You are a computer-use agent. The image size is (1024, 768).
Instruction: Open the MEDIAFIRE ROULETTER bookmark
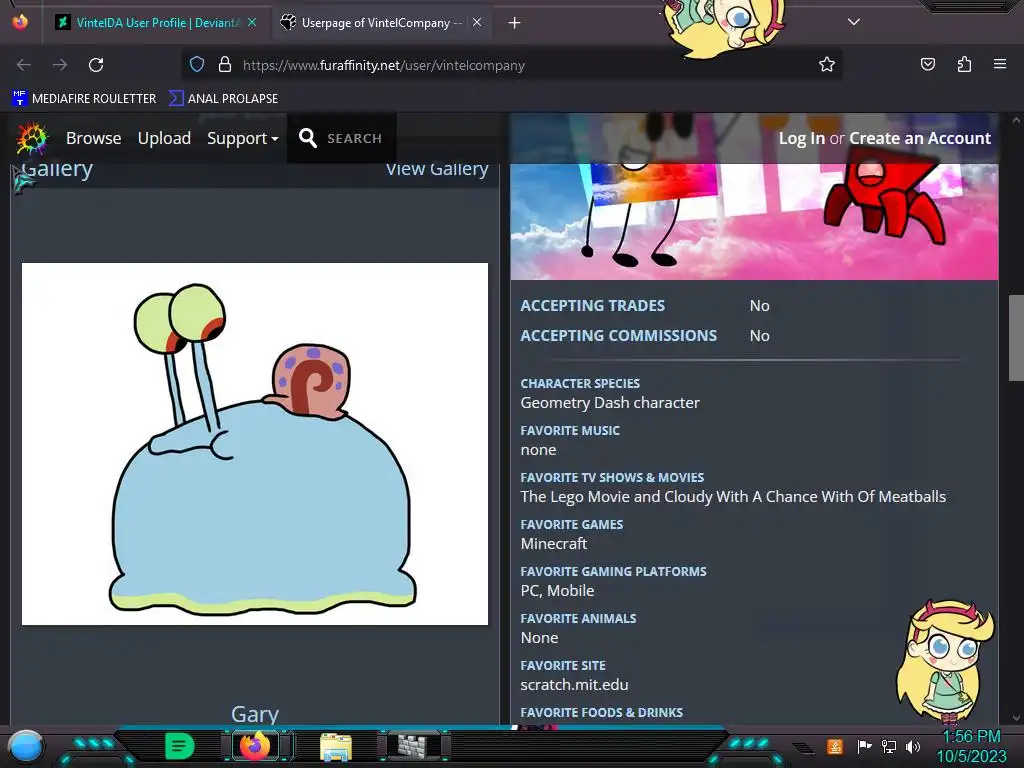click(84, 99)
